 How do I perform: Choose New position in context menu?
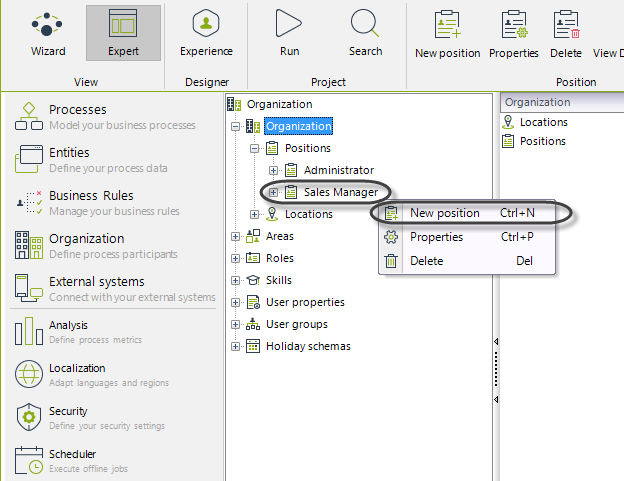point(467,213)
